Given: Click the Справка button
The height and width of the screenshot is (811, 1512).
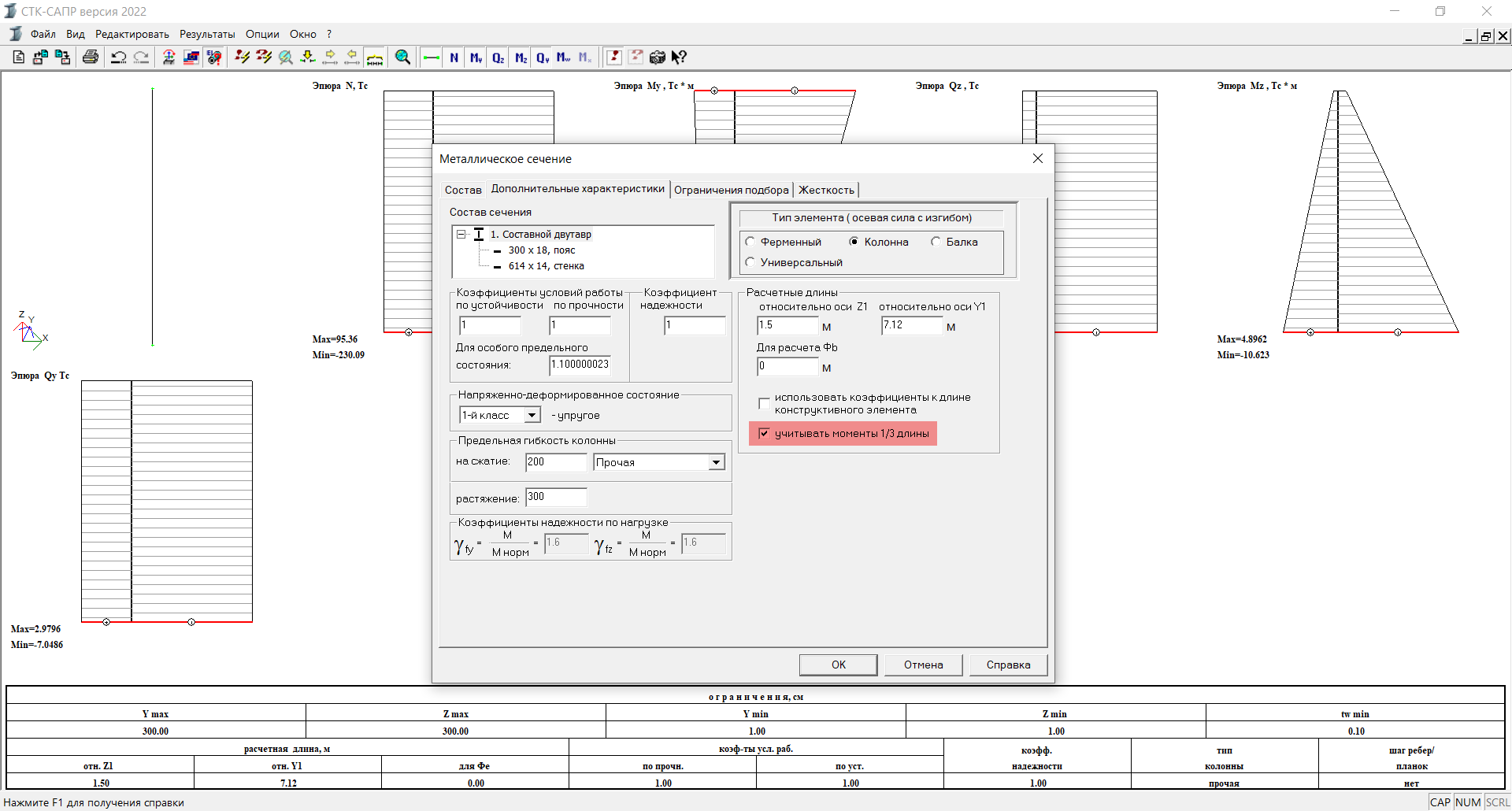Looking at the screenshot, I should click(1008, 665).
